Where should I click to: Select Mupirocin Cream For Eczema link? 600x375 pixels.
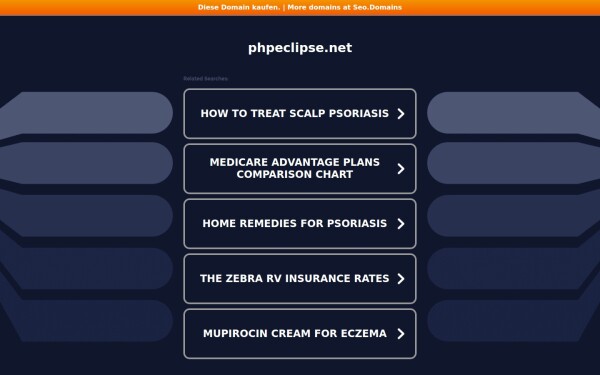(300, 334)
